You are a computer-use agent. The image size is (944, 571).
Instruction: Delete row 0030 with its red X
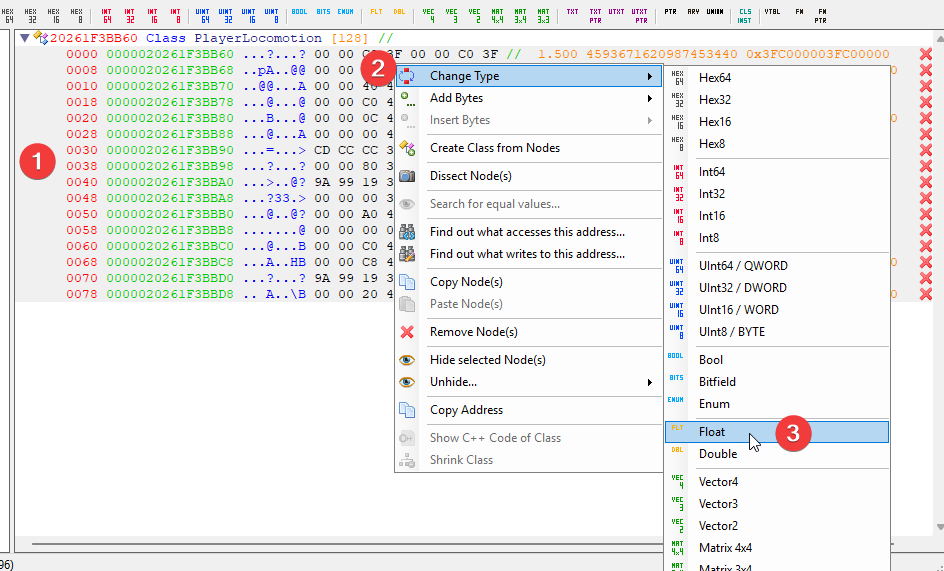coord(925,150)
